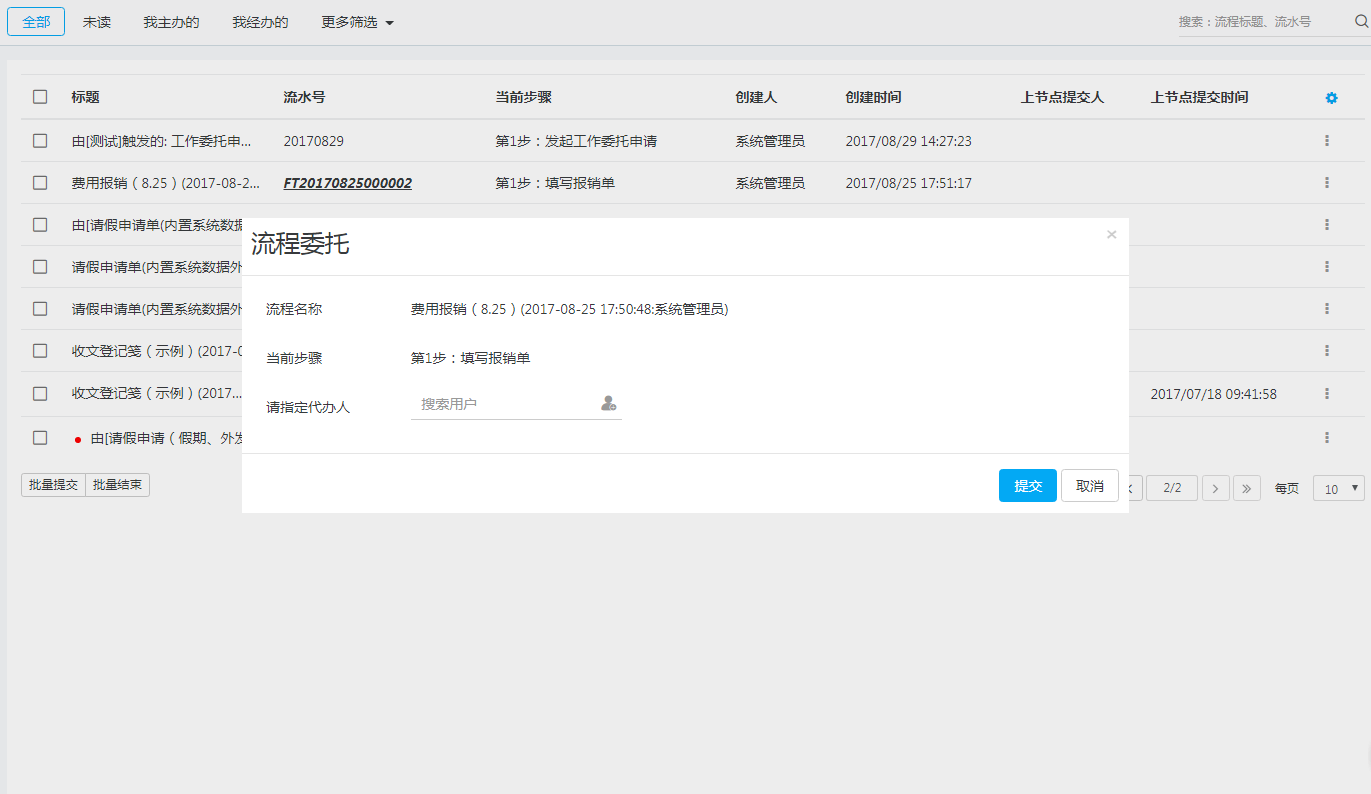Check the select-all checkbox in the header
This screenshot has width=1371, height=794.
point(40,96)
